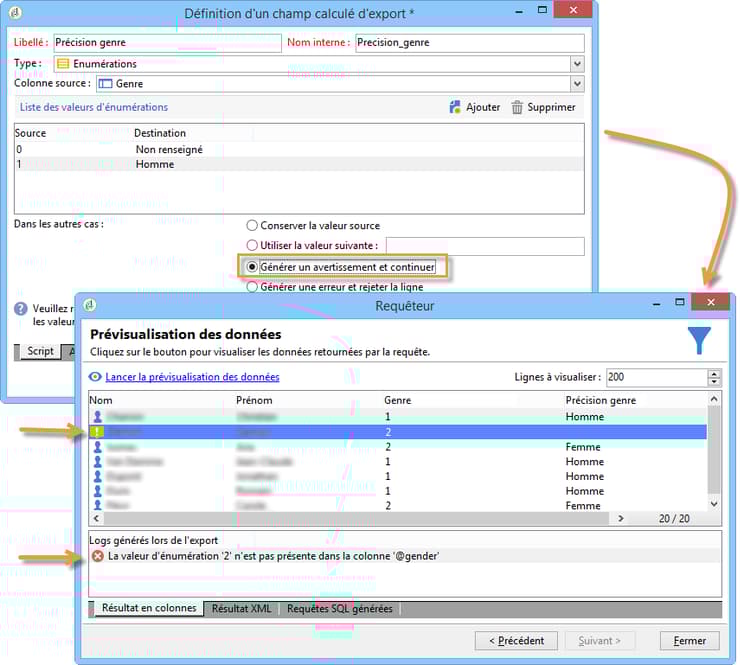Click the 'Liste des valeurs d'énumérations' heading
Screen dimensions: 750x665
point(94,107)
